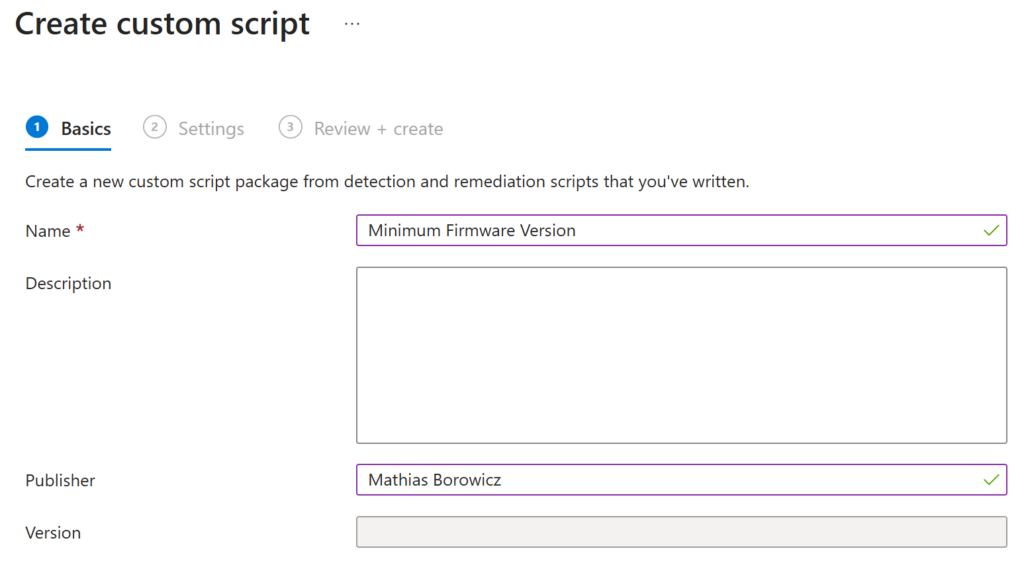Image resolution: width=1024 pixels, height=565 pixels.
Task: Click the Name field label
Action: [x=47, y=231]
